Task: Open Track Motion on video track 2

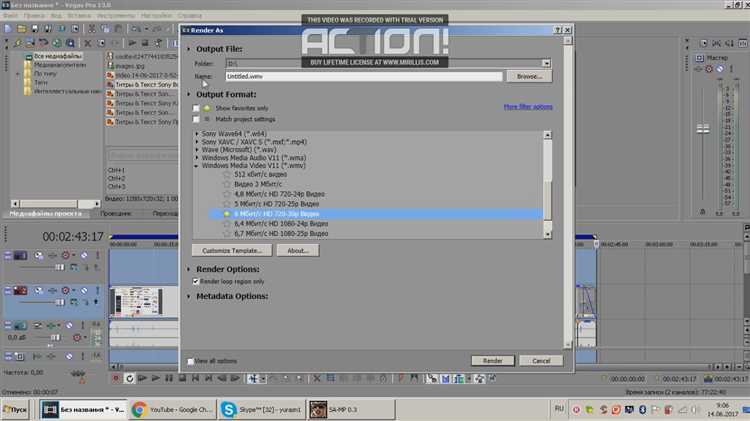Action: point(39,290)
